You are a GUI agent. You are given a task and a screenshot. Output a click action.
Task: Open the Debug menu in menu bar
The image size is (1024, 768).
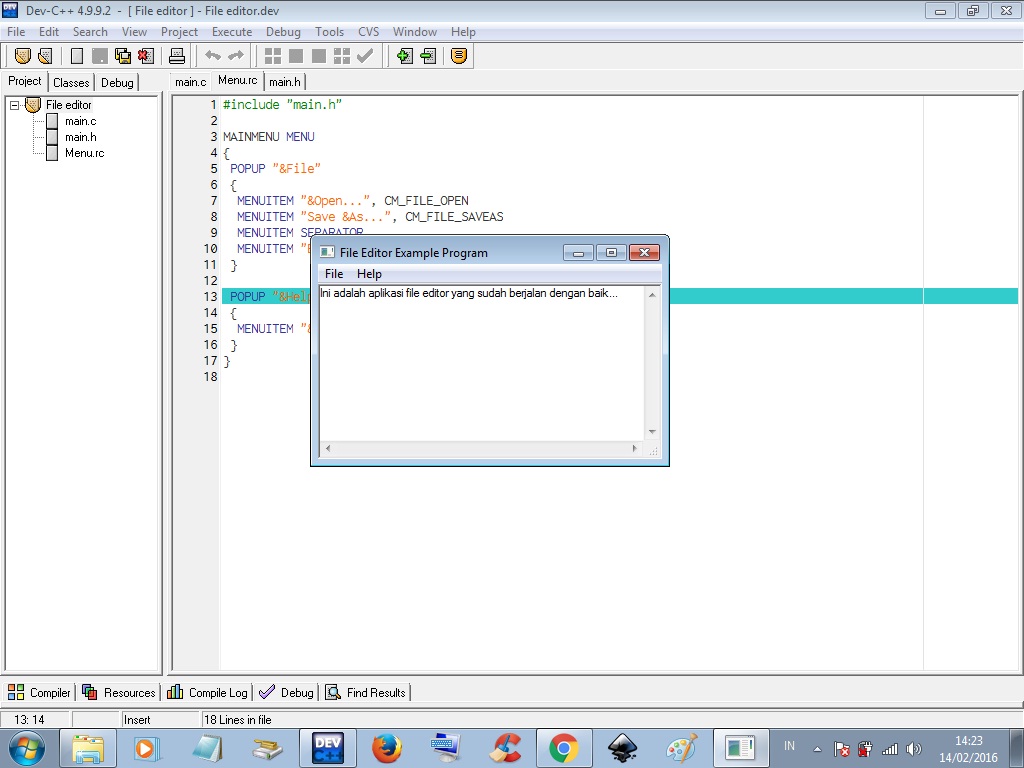(283, 32)
